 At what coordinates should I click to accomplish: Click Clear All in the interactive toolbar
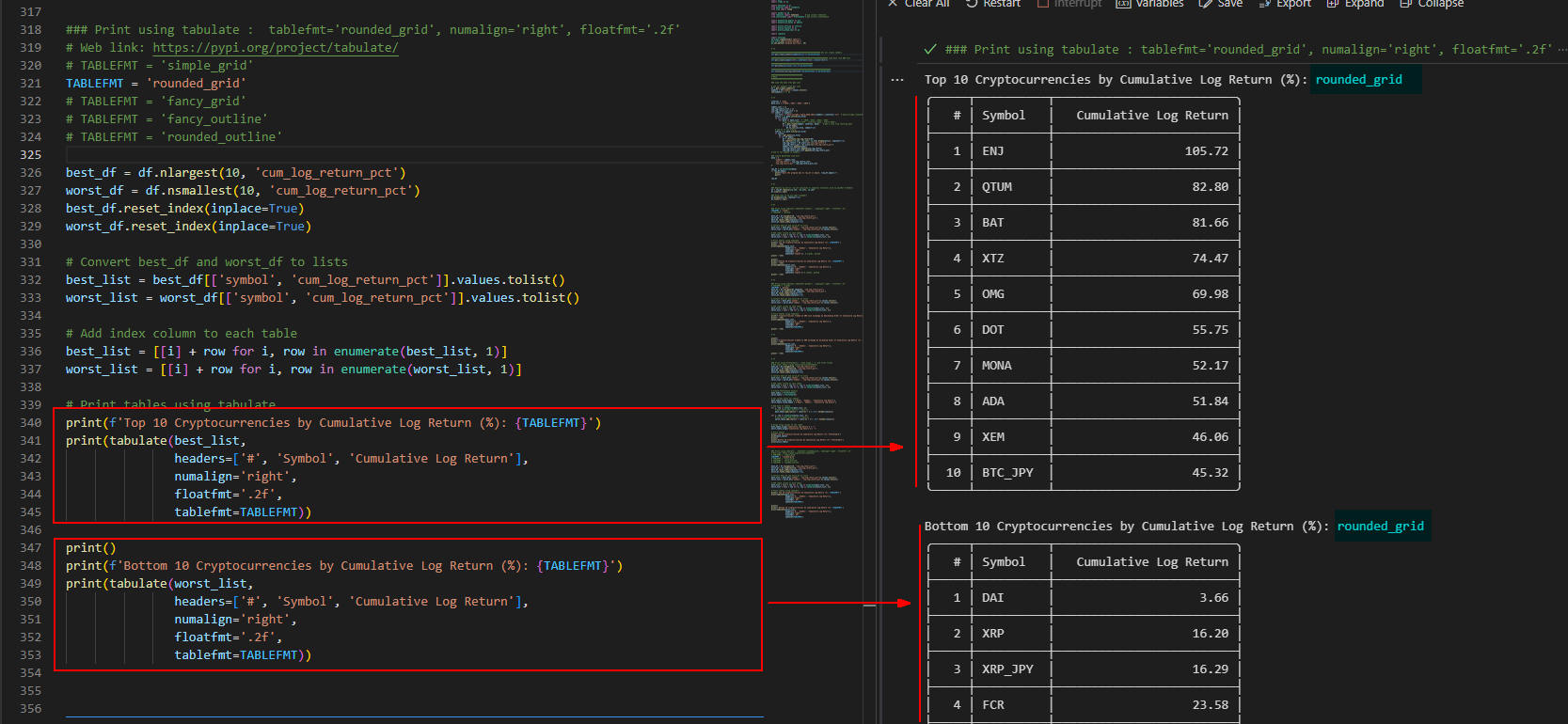tap(918, 4)
